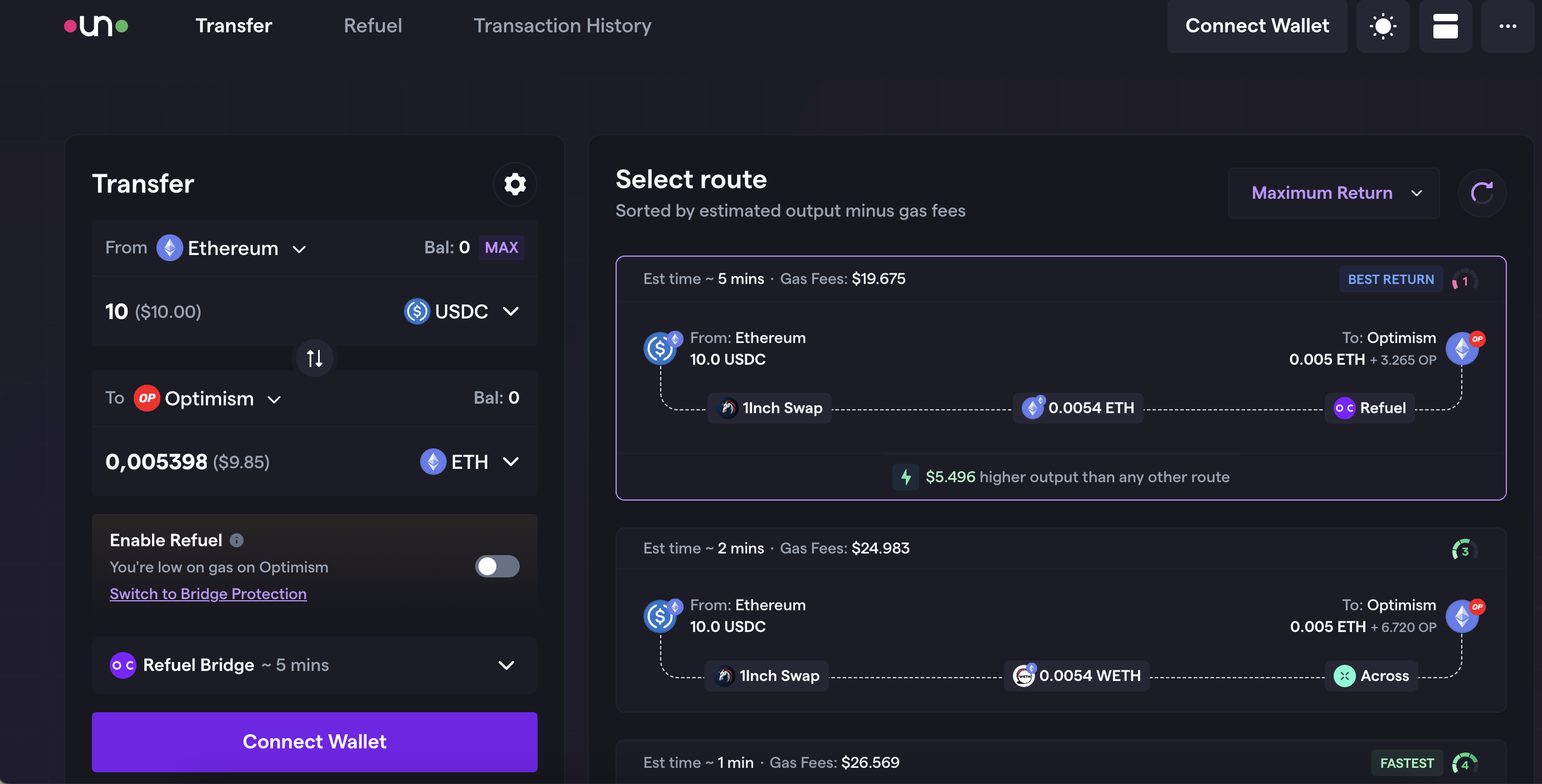Click lightning bolt higher output icon

pyautogui.click(x=906, y=477)
